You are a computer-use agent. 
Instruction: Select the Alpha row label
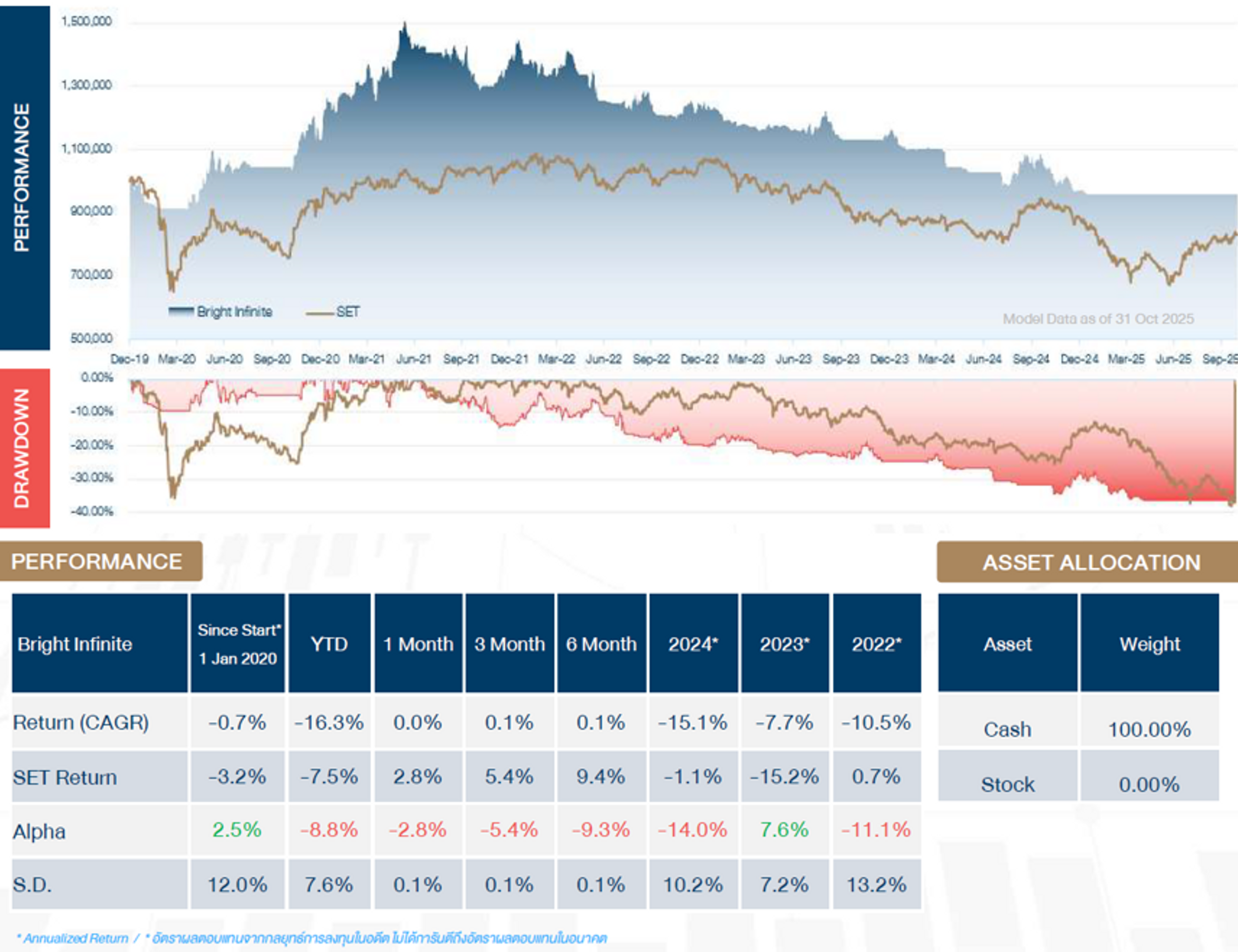point(40,832)
